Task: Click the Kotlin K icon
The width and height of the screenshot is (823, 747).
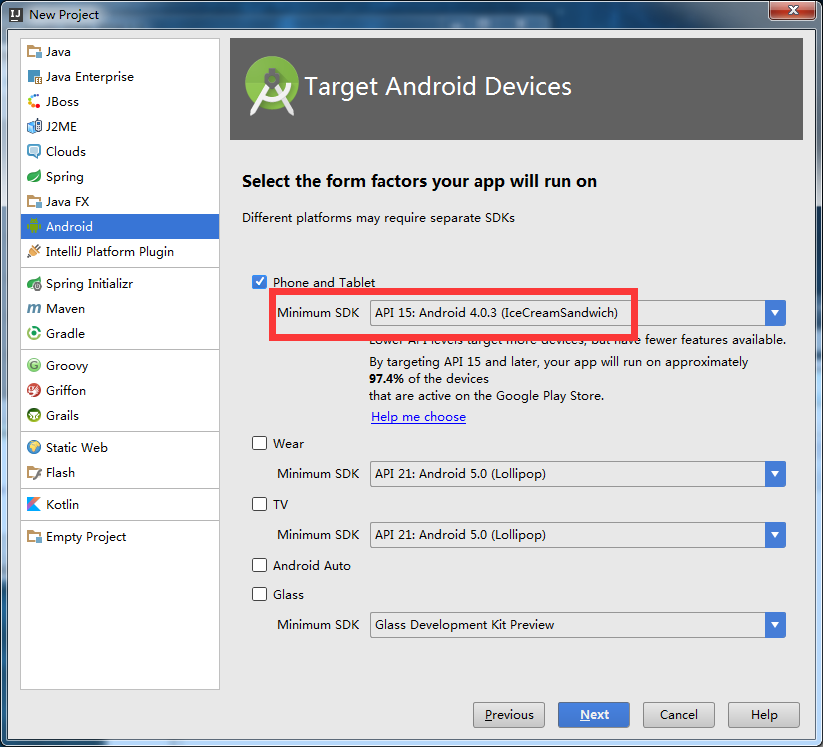Action: point(34,504)
